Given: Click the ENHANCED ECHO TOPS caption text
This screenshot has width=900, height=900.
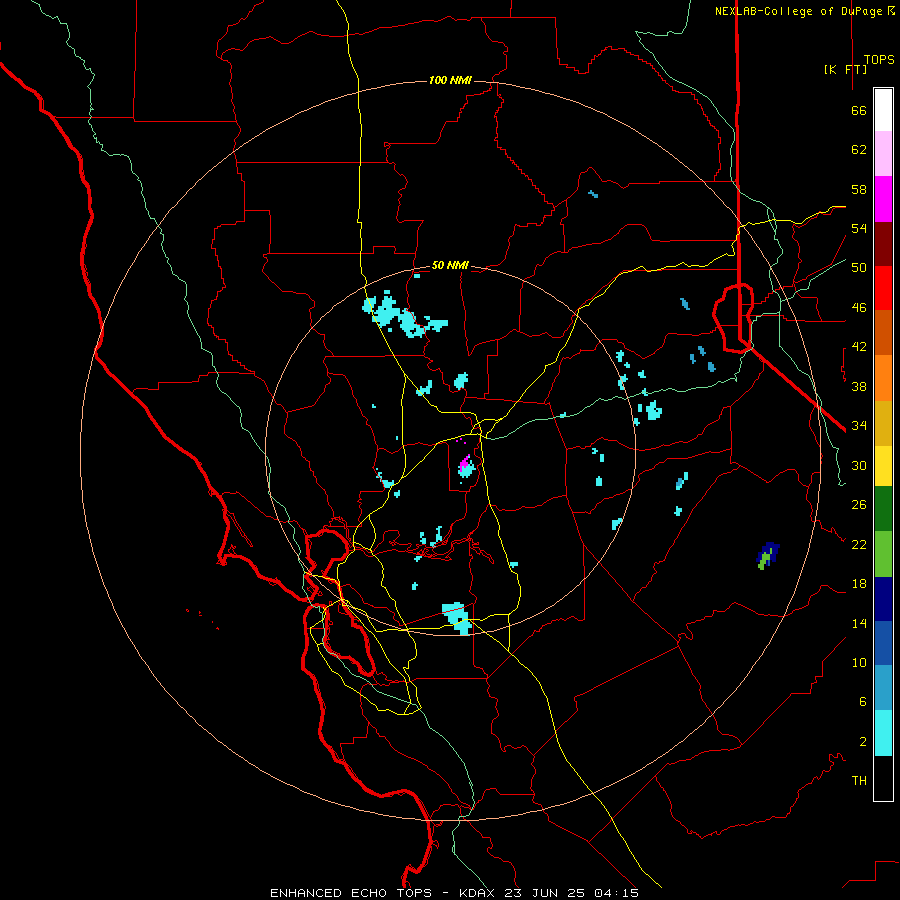Looking at the screenshot, I should tap(351, 893).
